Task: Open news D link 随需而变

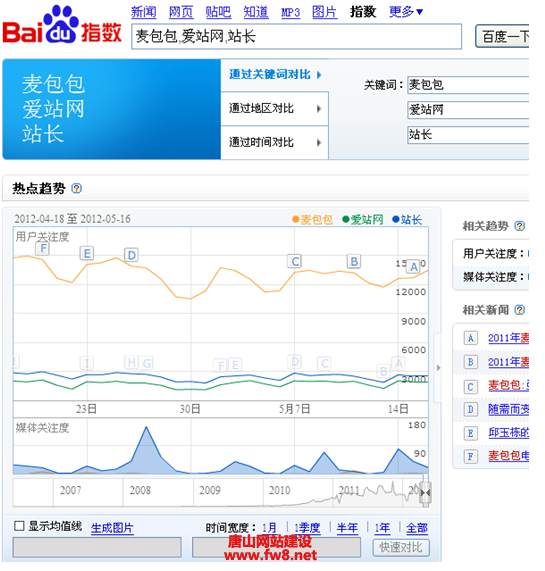Action: [x=508, y=409]
